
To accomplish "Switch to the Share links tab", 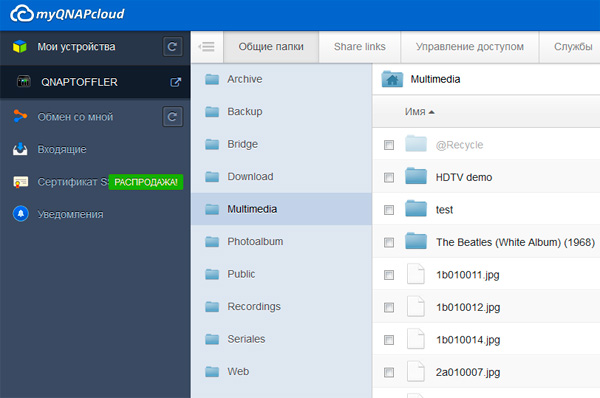I will click(x=360, y=47).
